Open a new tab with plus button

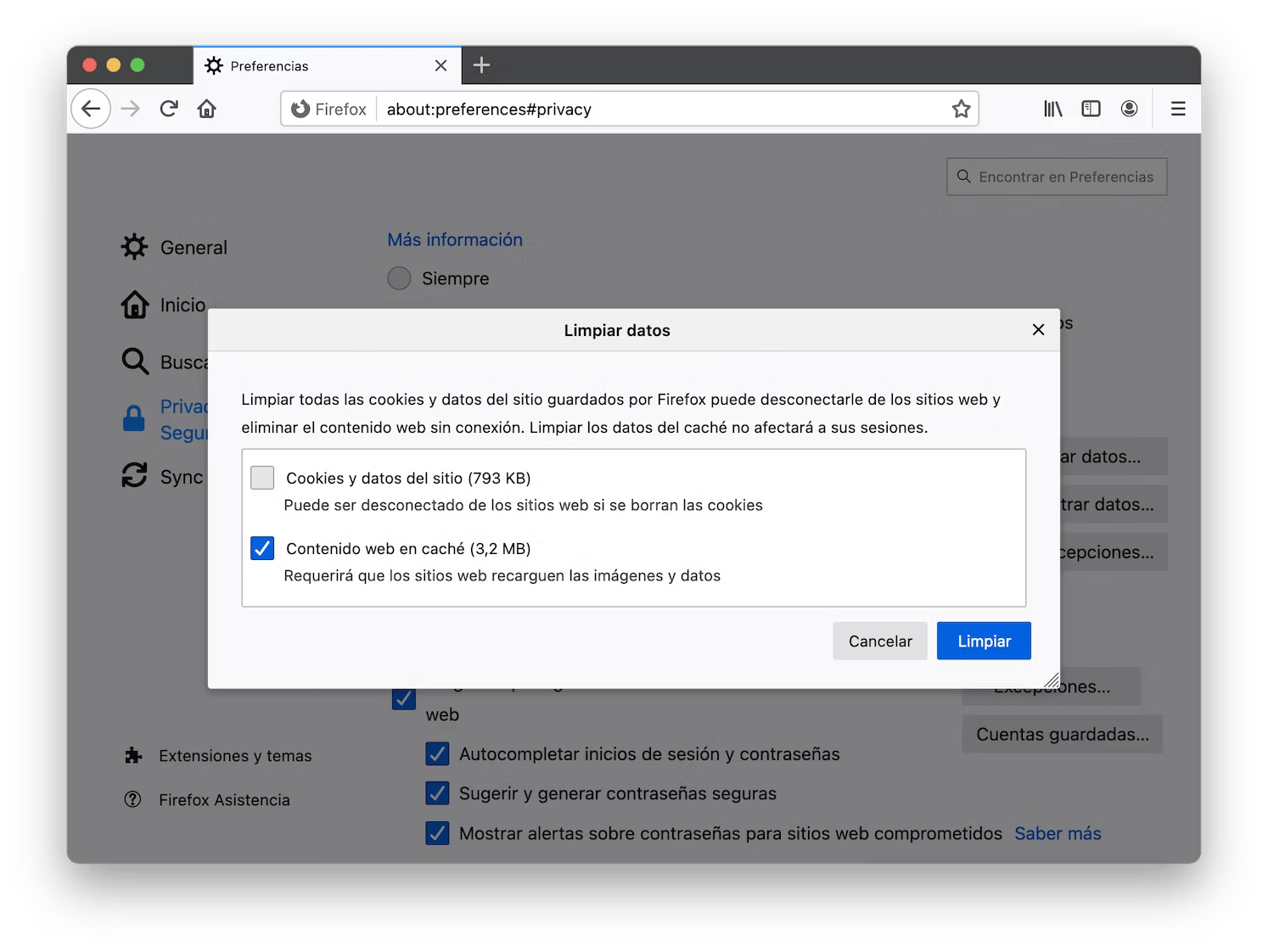pos(481,65)
